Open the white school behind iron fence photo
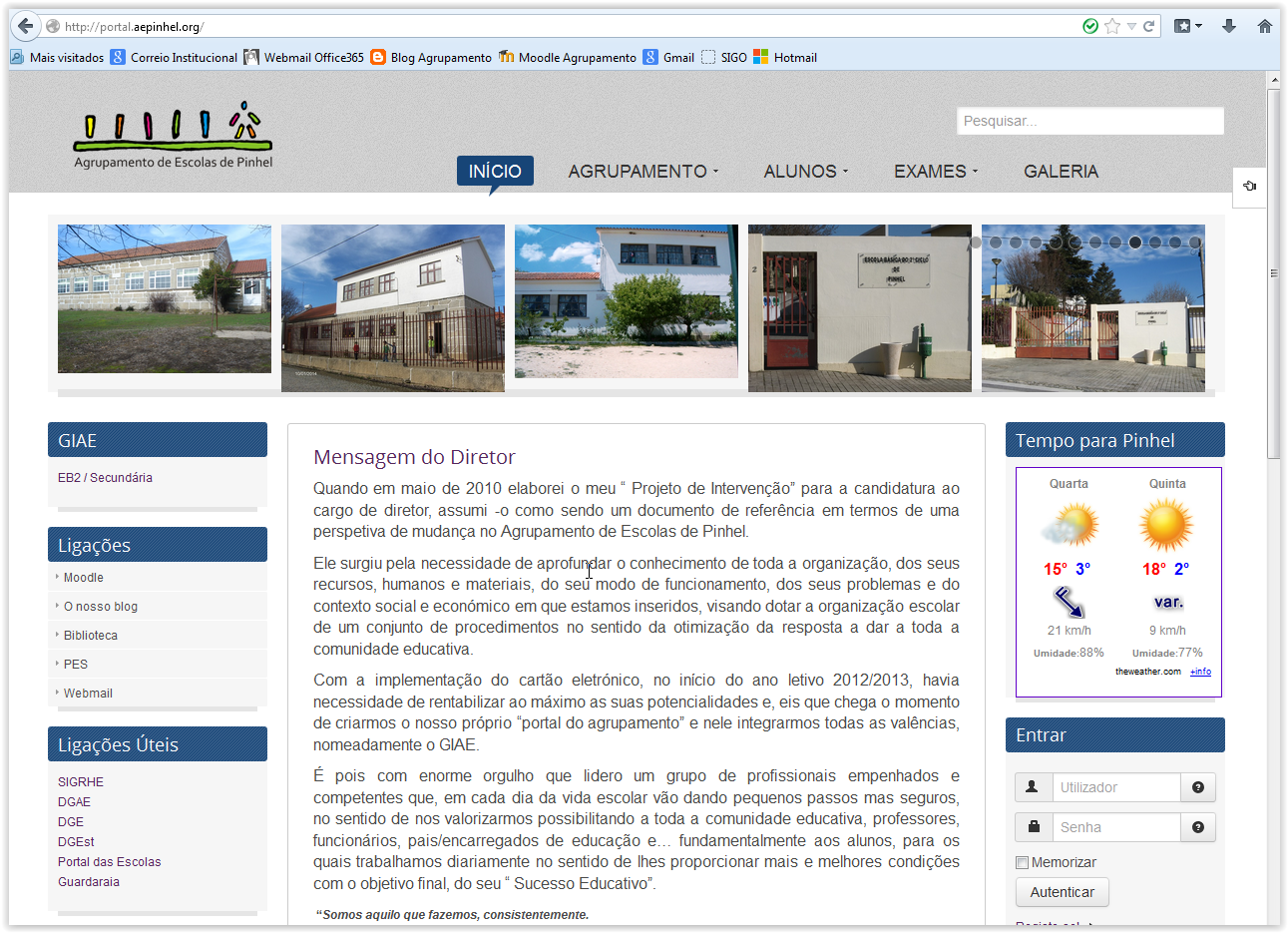 393,308
